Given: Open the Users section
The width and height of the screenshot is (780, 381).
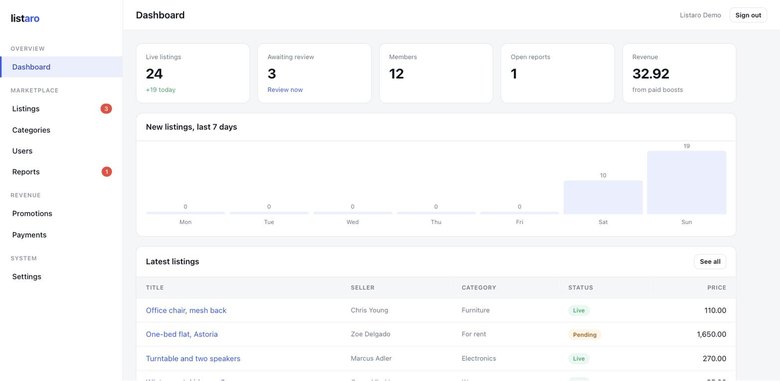Looking at the screenshot, I should 61,151.
